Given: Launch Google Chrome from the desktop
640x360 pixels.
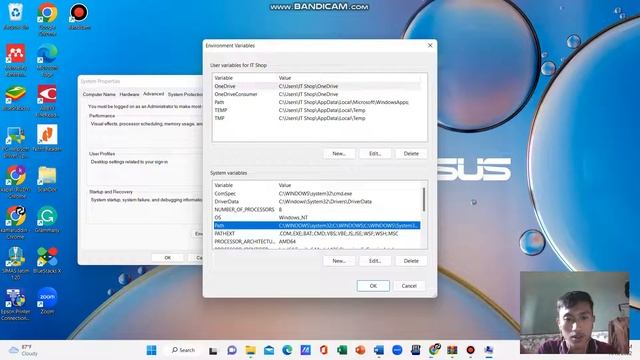Looking at the screenshot, I should pos(47,18).
